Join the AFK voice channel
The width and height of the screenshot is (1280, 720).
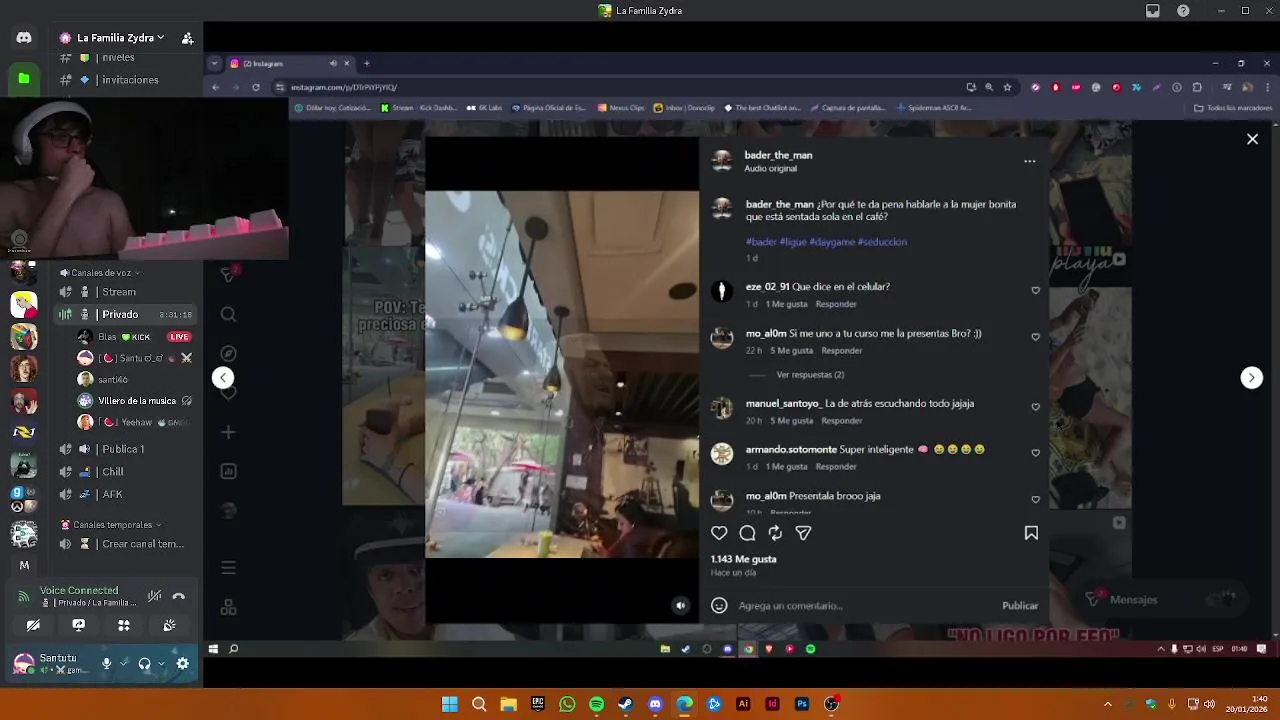point(125,494)
